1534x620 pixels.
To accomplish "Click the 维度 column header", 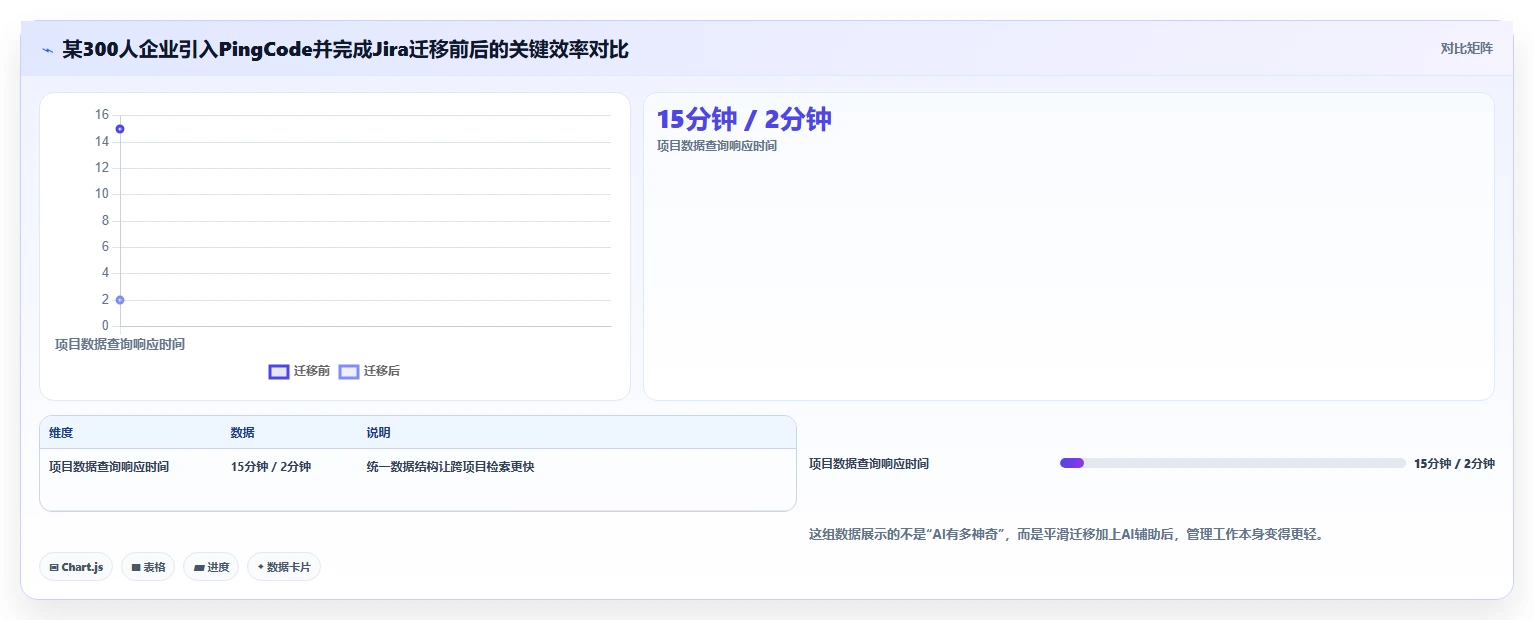I will (61, 433).
